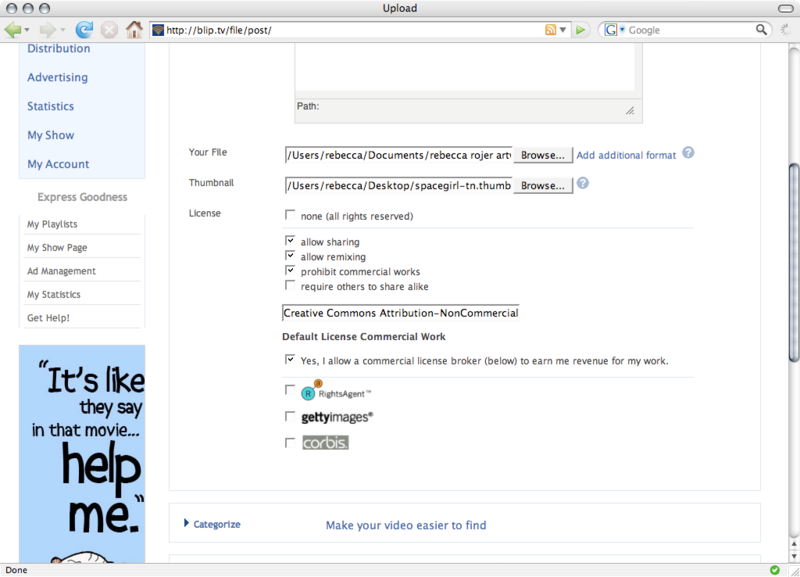Click the magnifying glass search icon
Screen dimensions: 800x577
click(761, 30)
